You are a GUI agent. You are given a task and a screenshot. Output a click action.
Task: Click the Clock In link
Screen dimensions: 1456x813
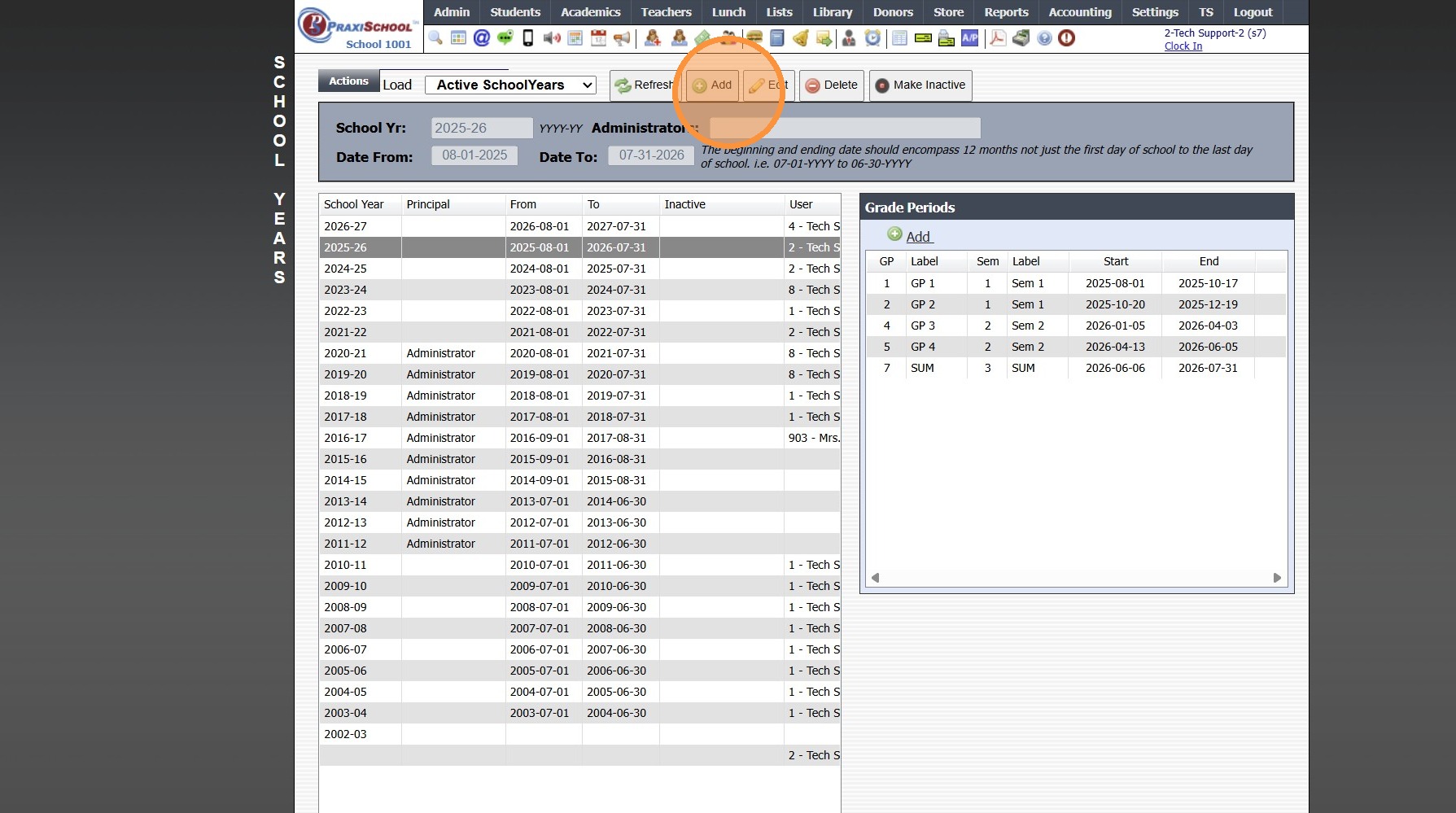coord(1183,46)
